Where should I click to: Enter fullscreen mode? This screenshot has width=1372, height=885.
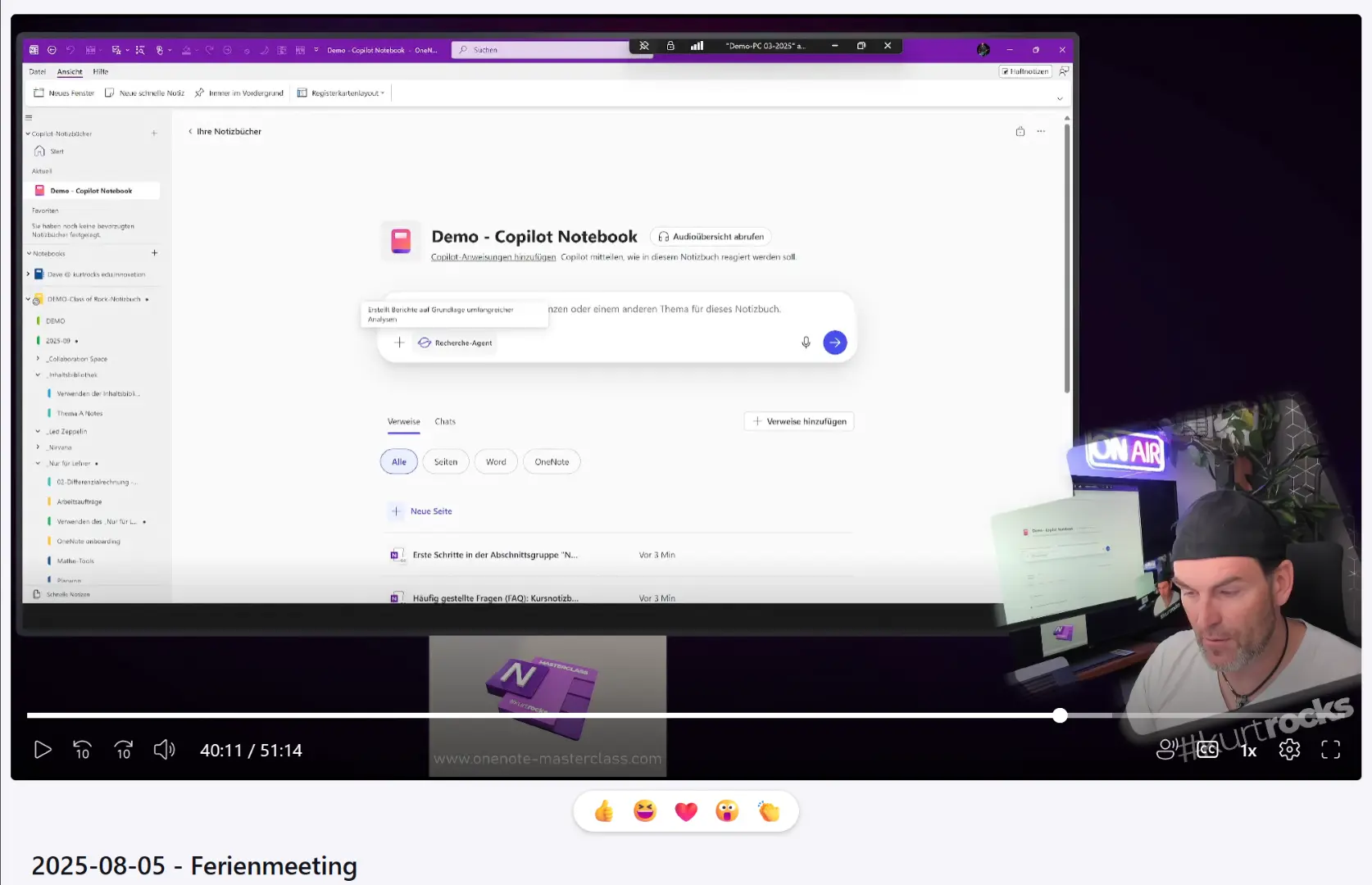(x=1330, y=750)
